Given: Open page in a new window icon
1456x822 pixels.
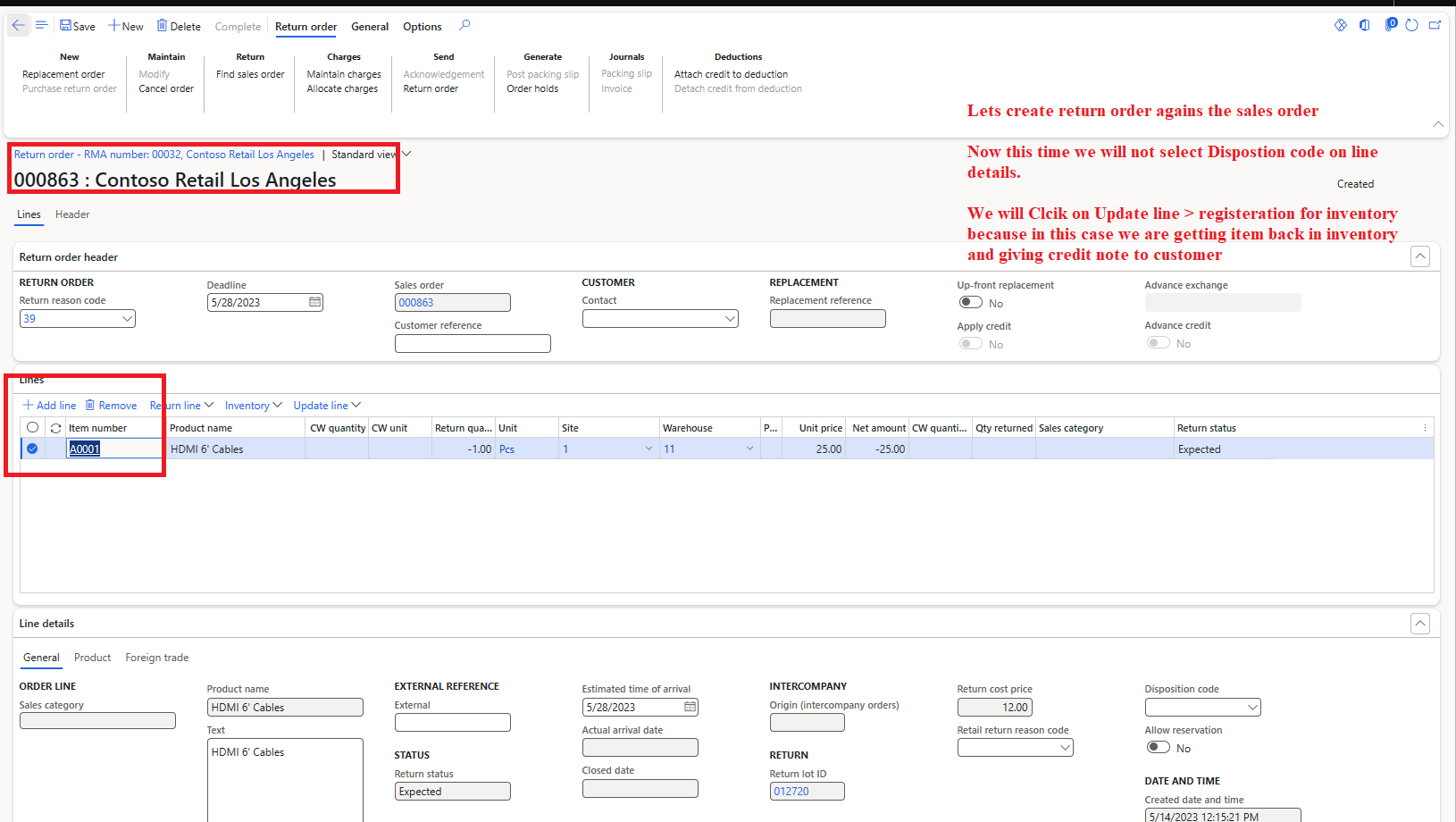Looking at the screenshot, I should click(1435, 25).
